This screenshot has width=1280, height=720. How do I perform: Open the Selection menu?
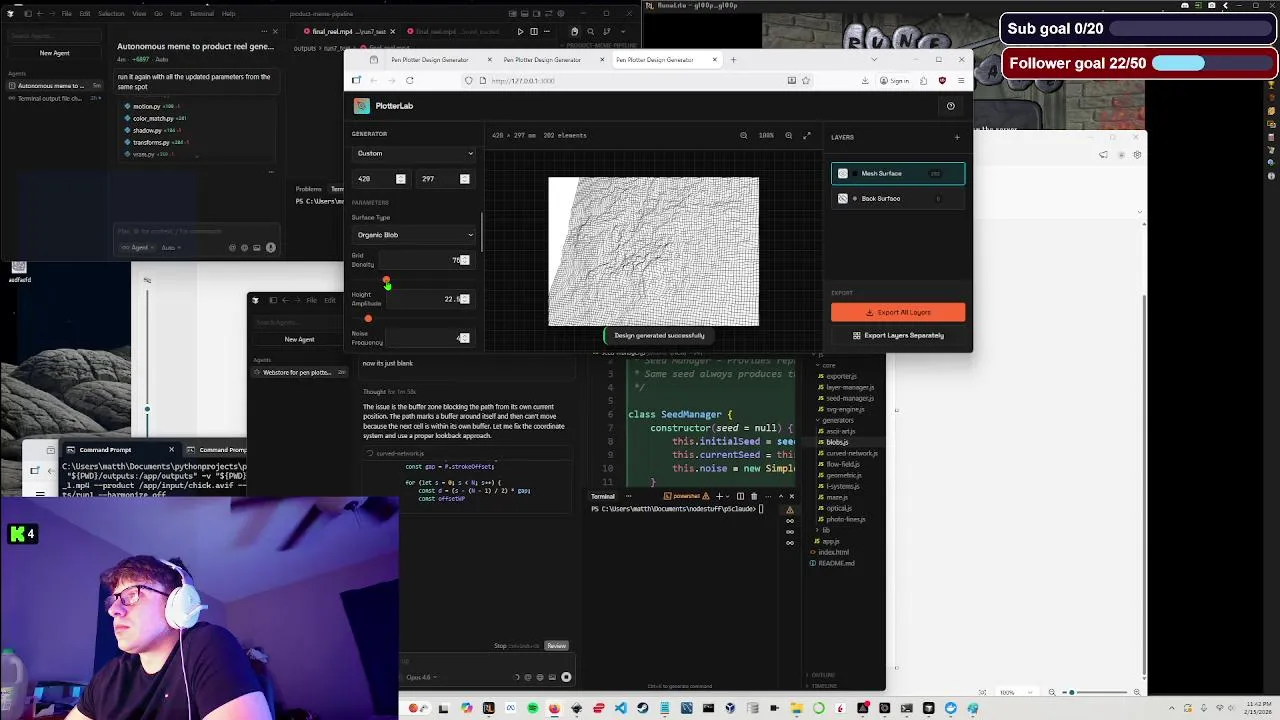(x=111, y=14)
